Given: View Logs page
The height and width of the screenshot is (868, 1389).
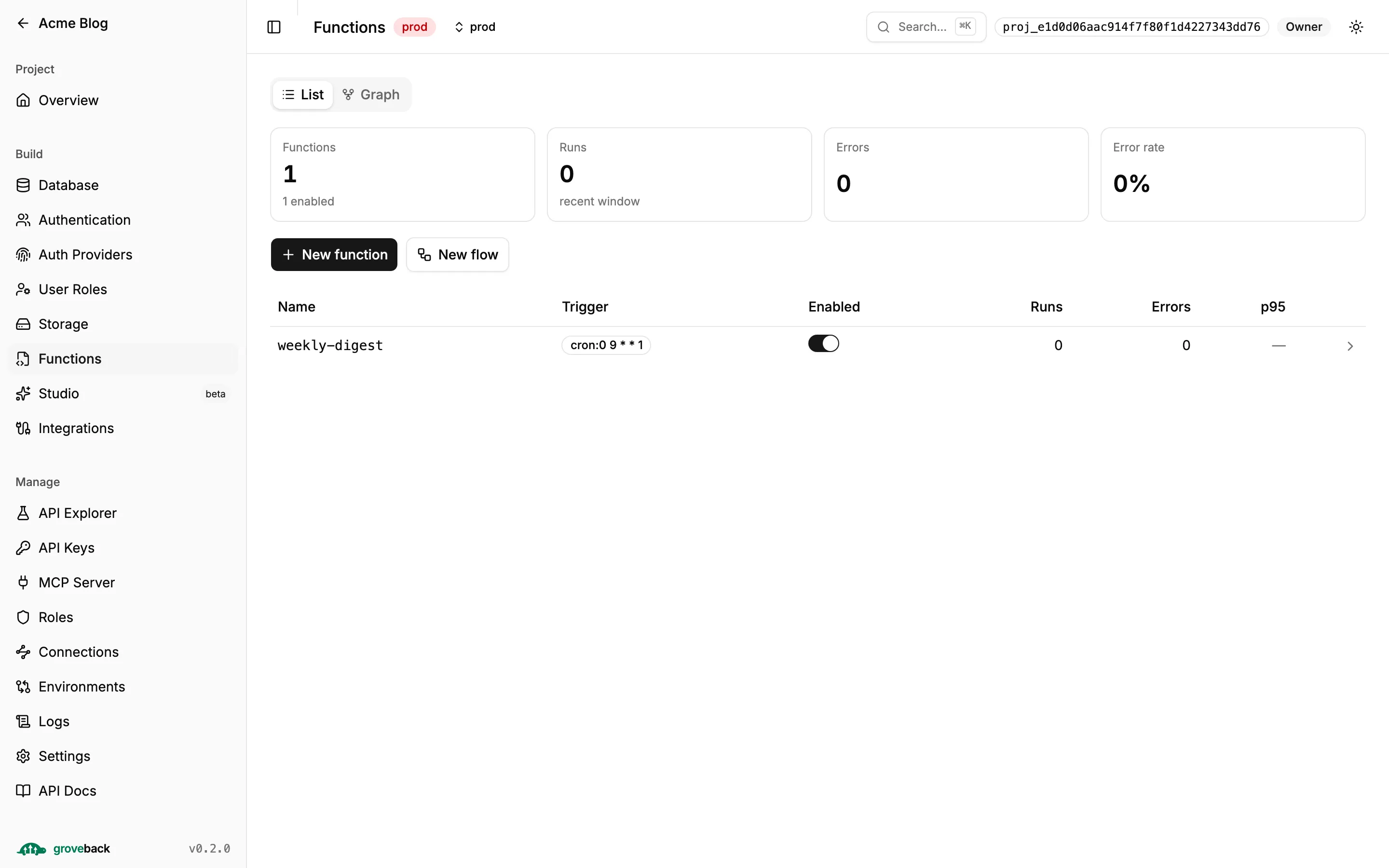Looking at the screenshot, I should click(123, 721).
